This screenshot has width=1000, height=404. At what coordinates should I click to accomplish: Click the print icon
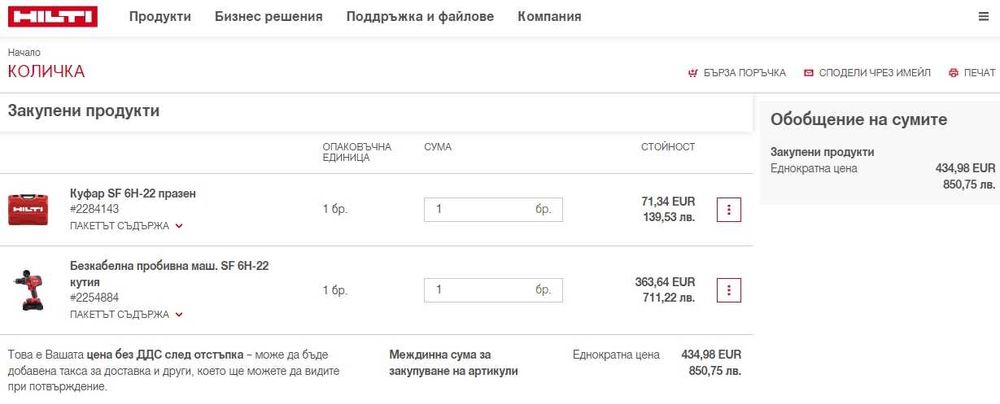(x=953, y=73)
